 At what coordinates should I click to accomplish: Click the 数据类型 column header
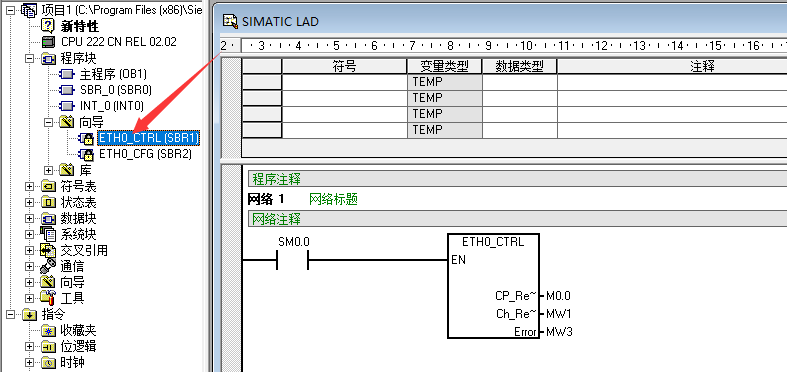(519, 66)
